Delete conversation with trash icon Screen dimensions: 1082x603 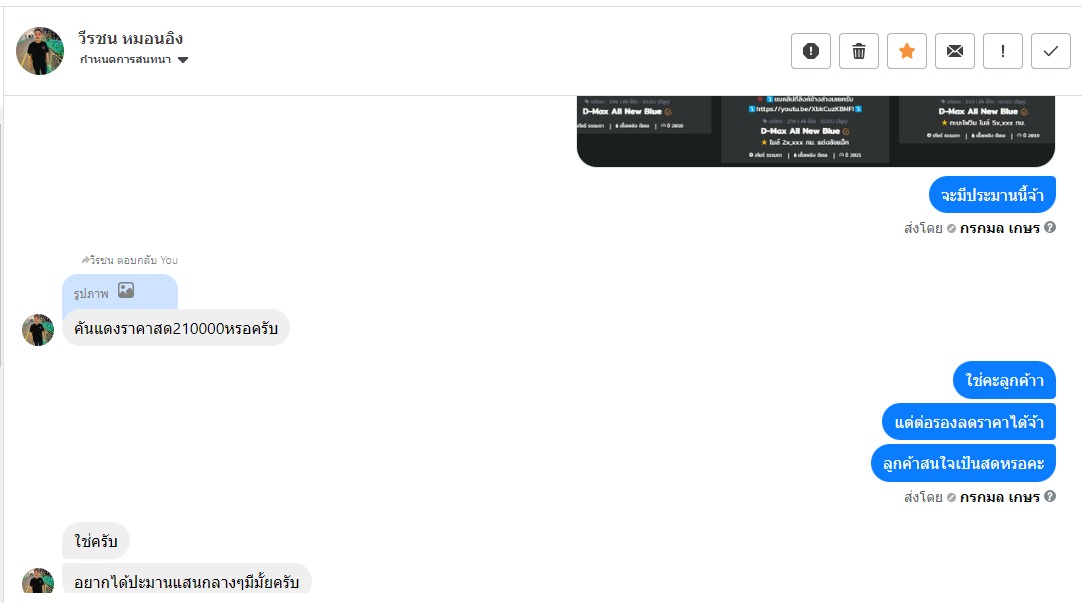(858, 51)
